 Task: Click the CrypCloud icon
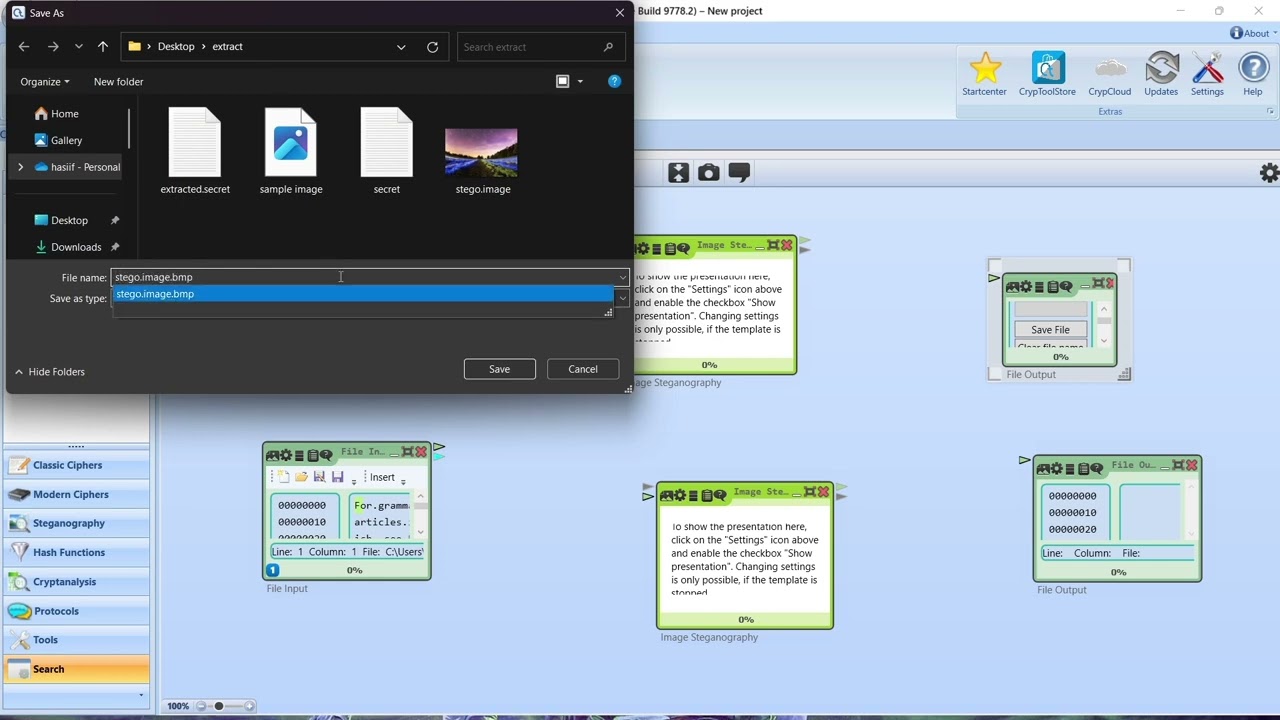pos(1109,74)
